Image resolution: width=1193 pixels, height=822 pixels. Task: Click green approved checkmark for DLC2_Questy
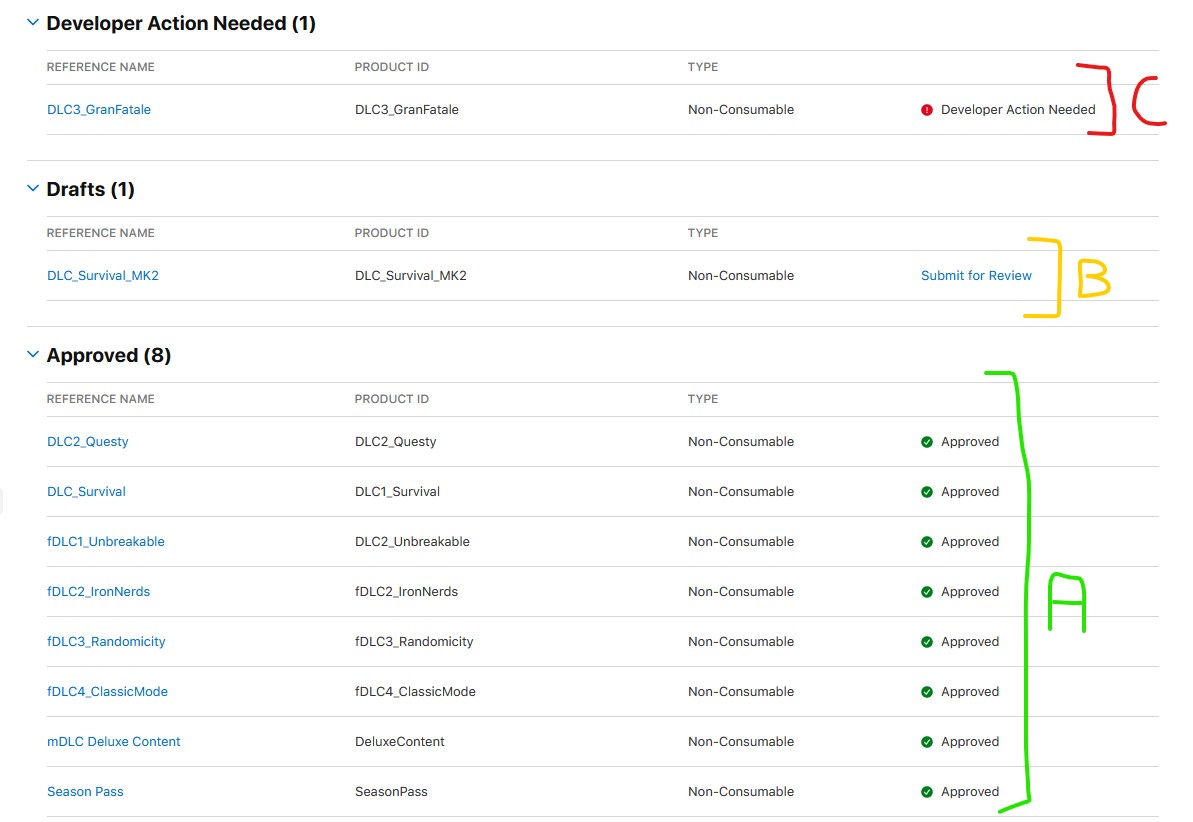927,442
